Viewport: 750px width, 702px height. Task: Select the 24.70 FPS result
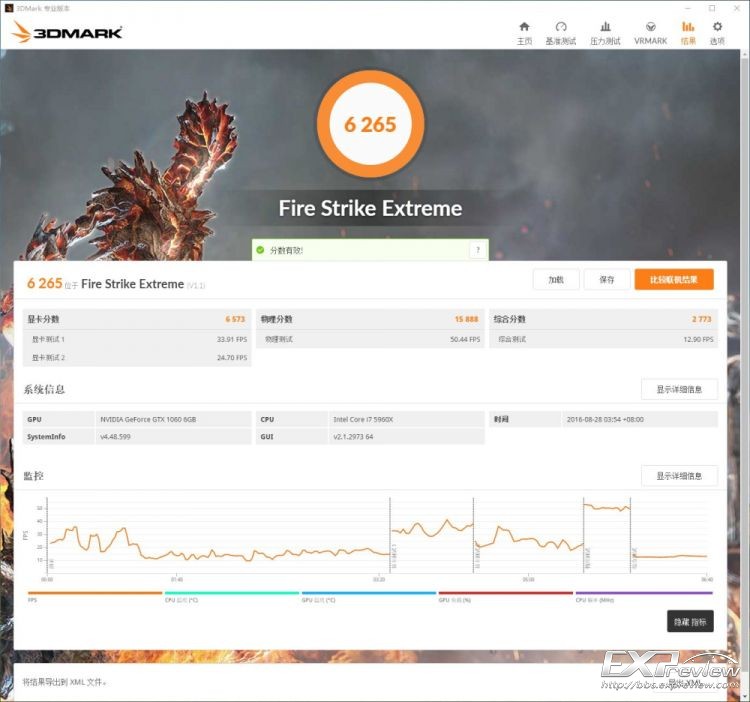[232, 357]
